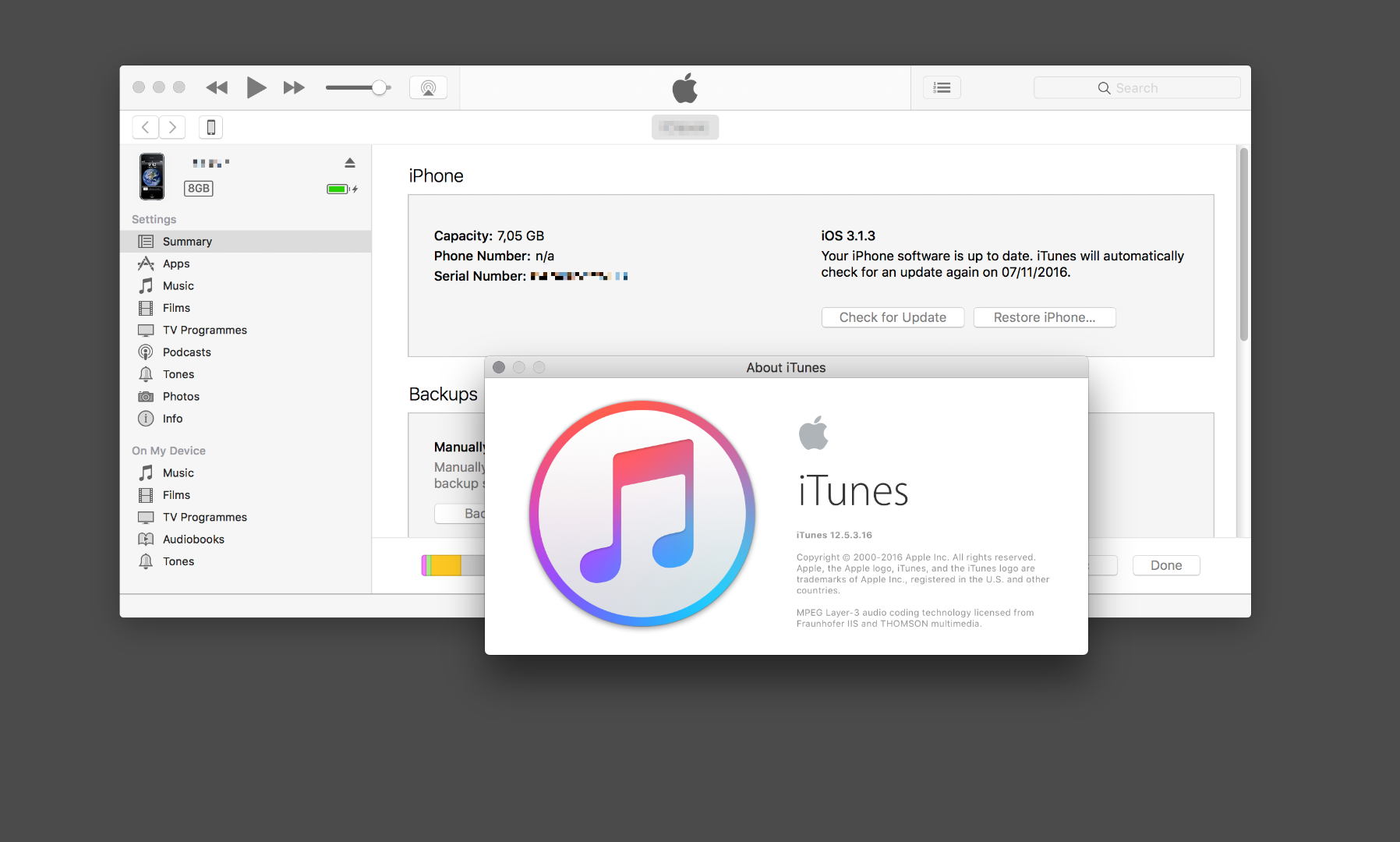Click the Capacity 7,05 GB text
Viewport: 1400px width, 842px height.
pos(489,235)
